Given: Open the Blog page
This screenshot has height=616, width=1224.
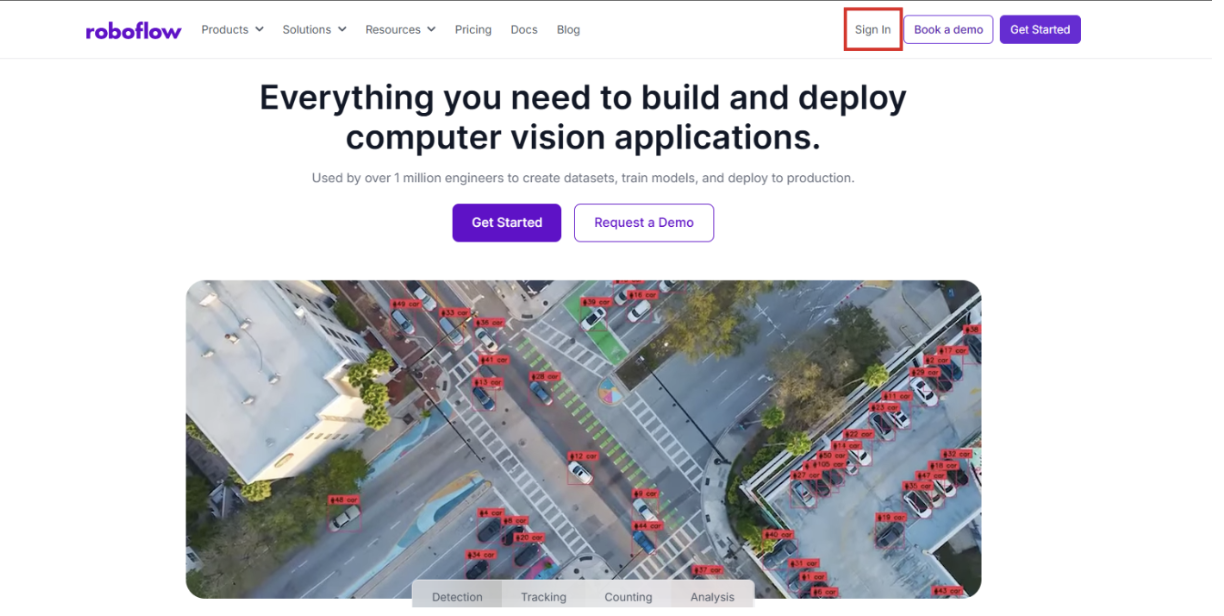Looking at the screenshot, I should [568, 30].
